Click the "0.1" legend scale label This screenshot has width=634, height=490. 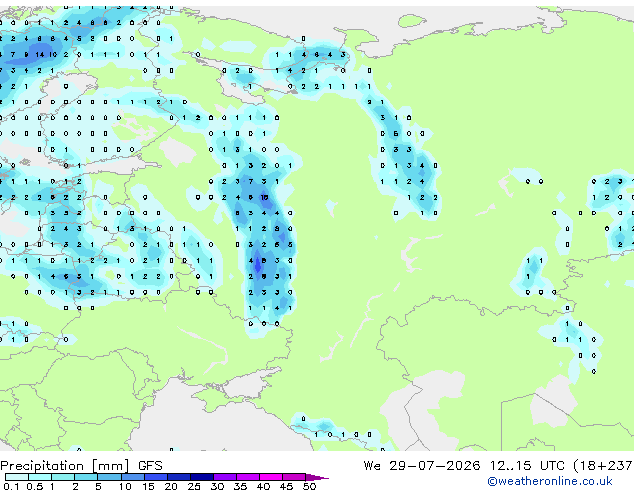[x=11, y=486]
